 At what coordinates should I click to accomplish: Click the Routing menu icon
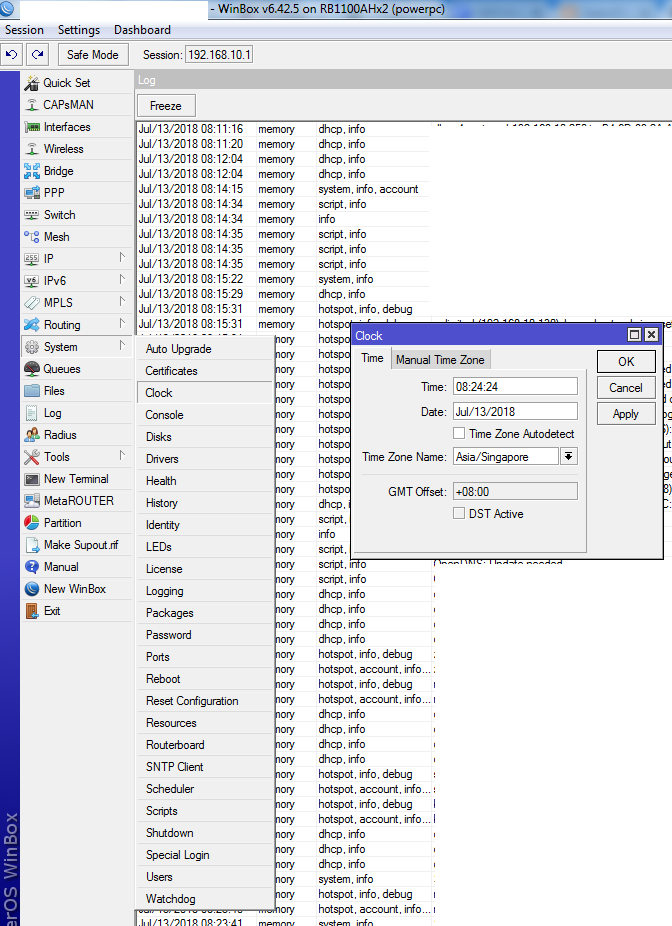[x=31, y=325]
